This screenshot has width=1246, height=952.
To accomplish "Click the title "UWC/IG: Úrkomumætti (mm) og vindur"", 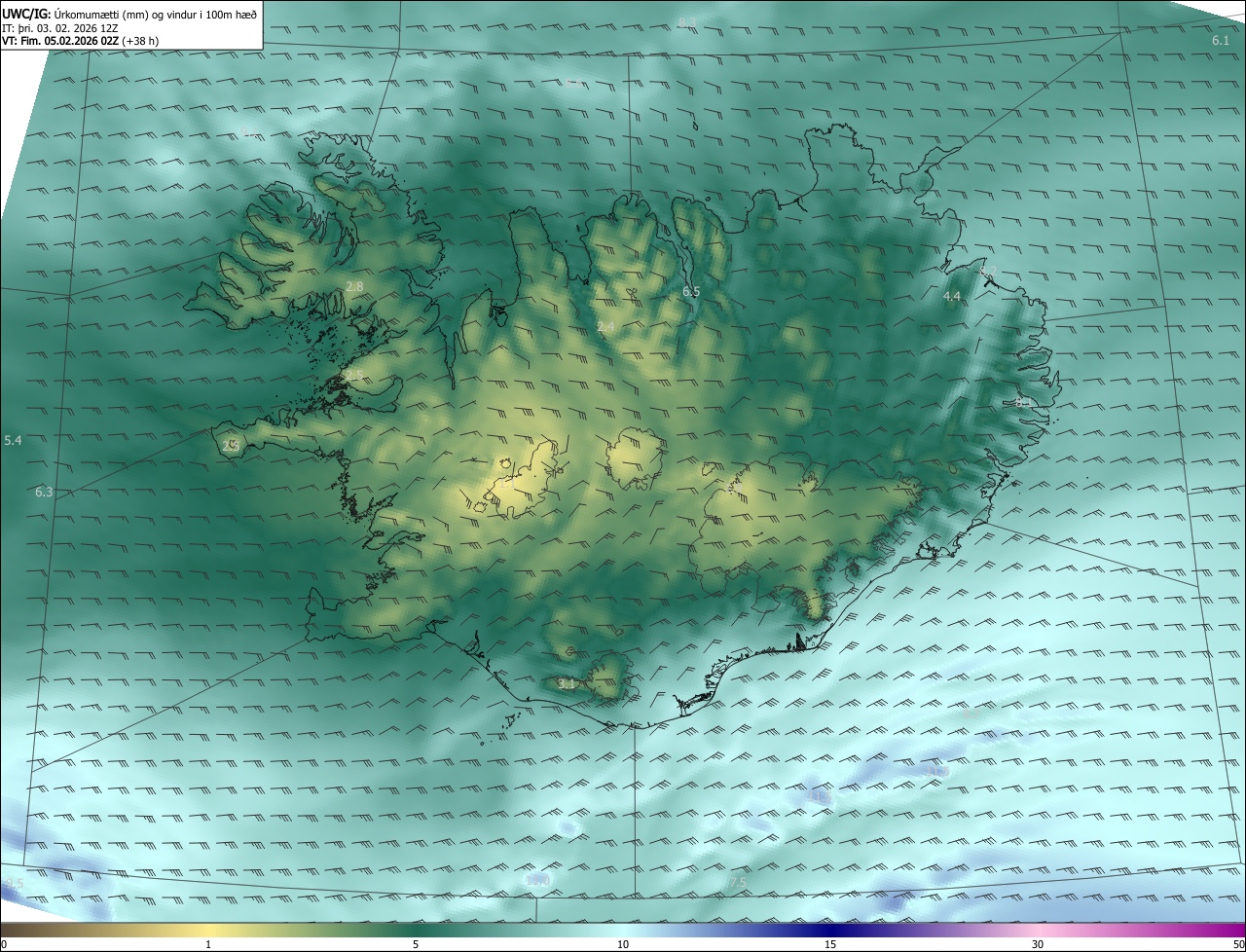I will [x=129, y=14].
